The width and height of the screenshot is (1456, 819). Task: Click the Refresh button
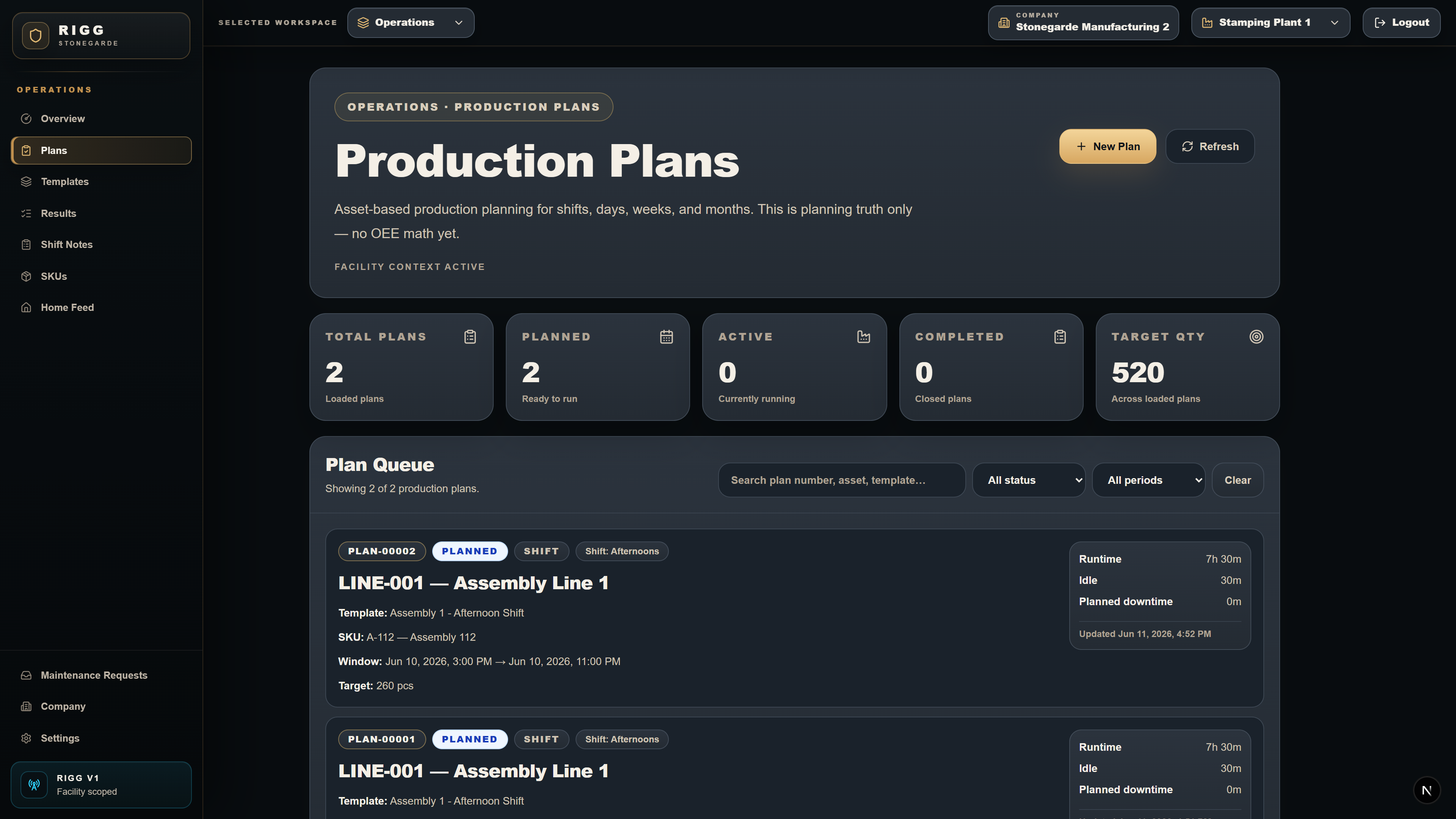coord(1210,146)
